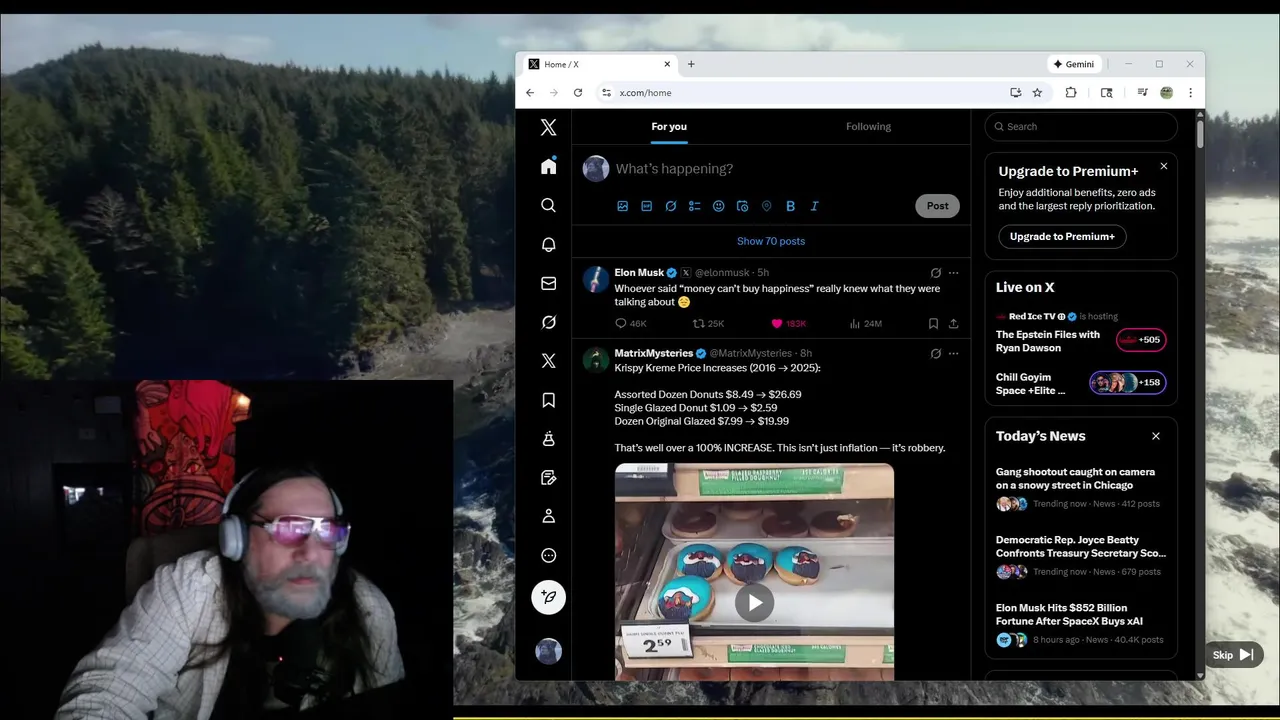Like Elon Musk's post heart
1280x720 pixels.
tap(776, 324)
